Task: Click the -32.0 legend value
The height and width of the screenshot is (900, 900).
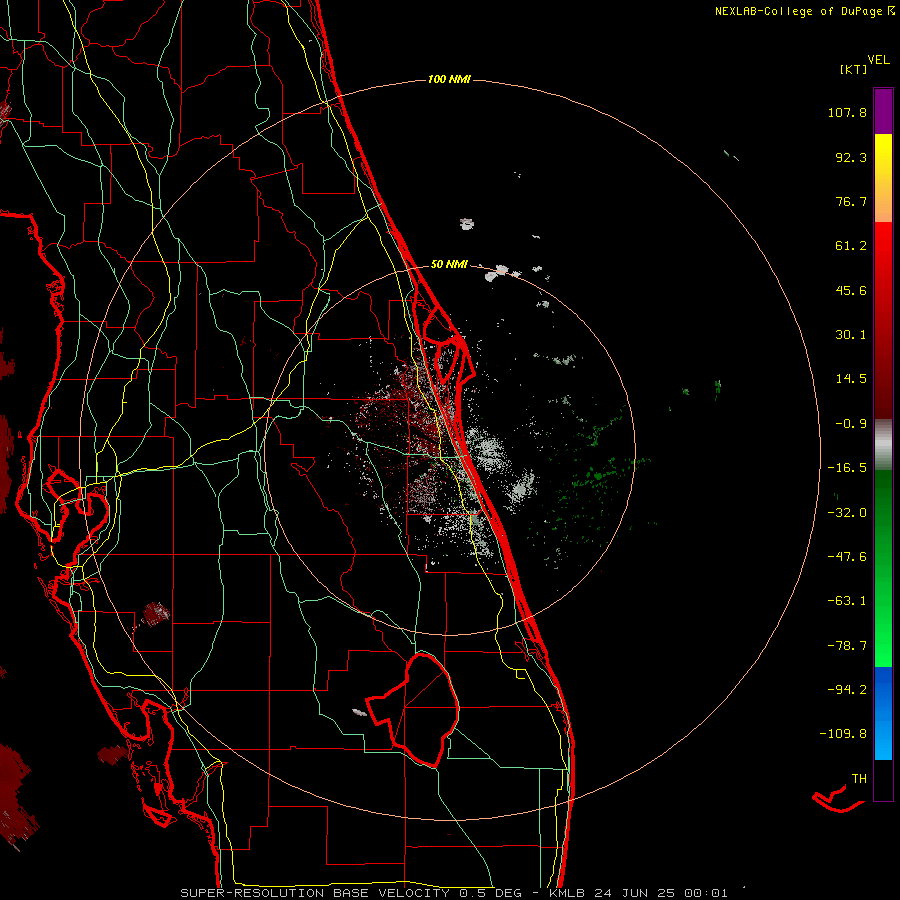Action: coord(847,513)
